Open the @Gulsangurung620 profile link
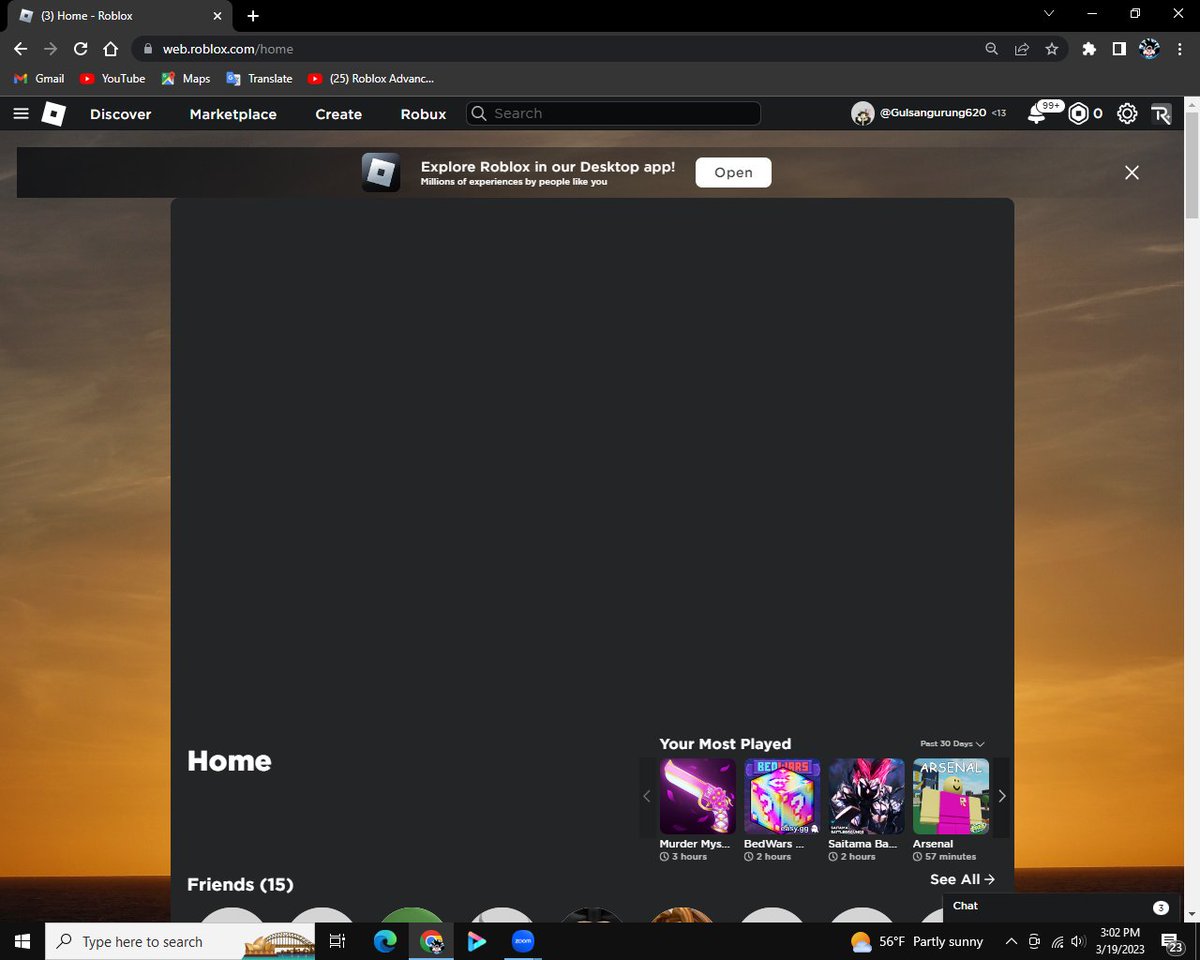 tap(934, 114)
